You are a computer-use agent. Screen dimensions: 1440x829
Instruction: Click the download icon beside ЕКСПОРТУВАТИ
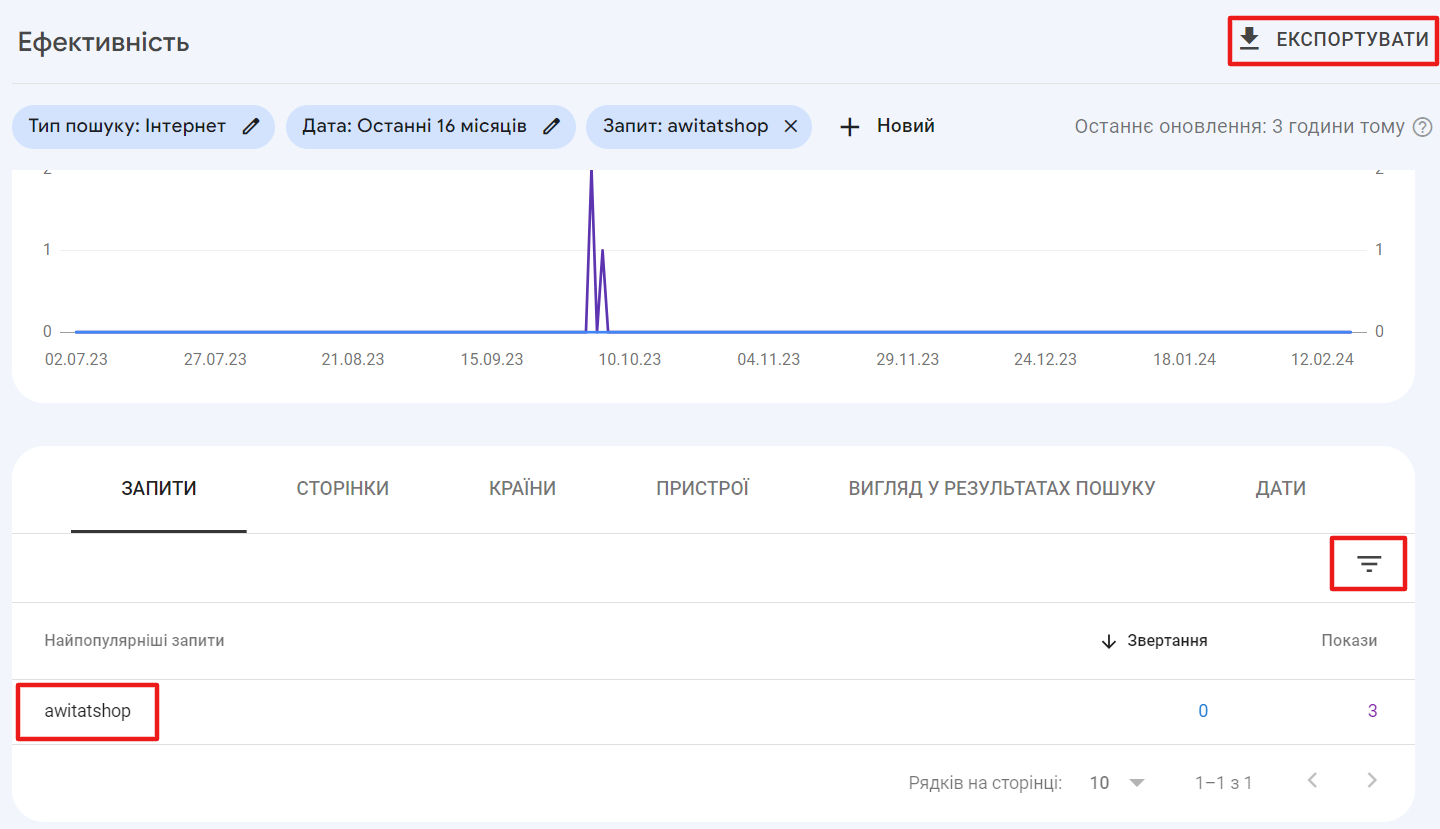(1249, 39)
